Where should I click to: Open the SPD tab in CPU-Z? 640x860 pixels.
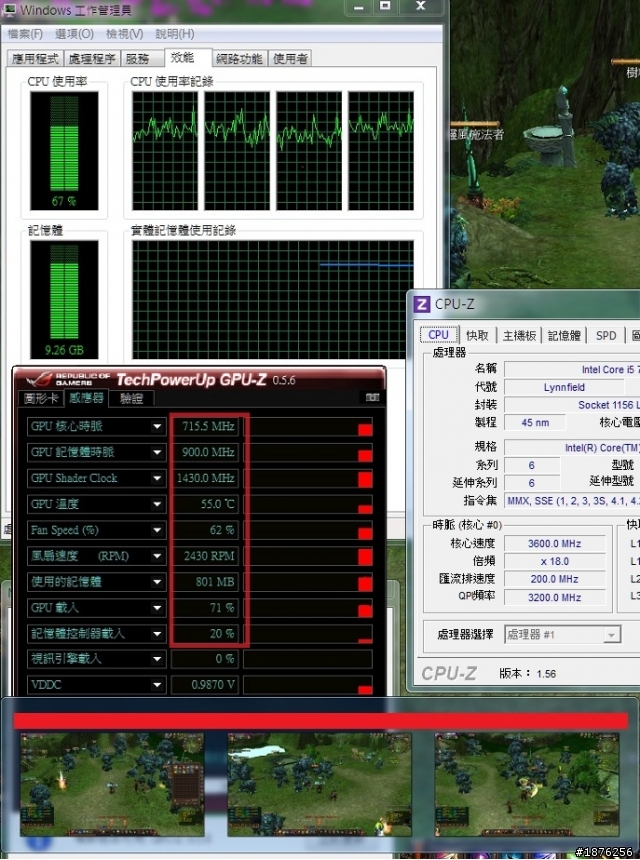(606, 335)
